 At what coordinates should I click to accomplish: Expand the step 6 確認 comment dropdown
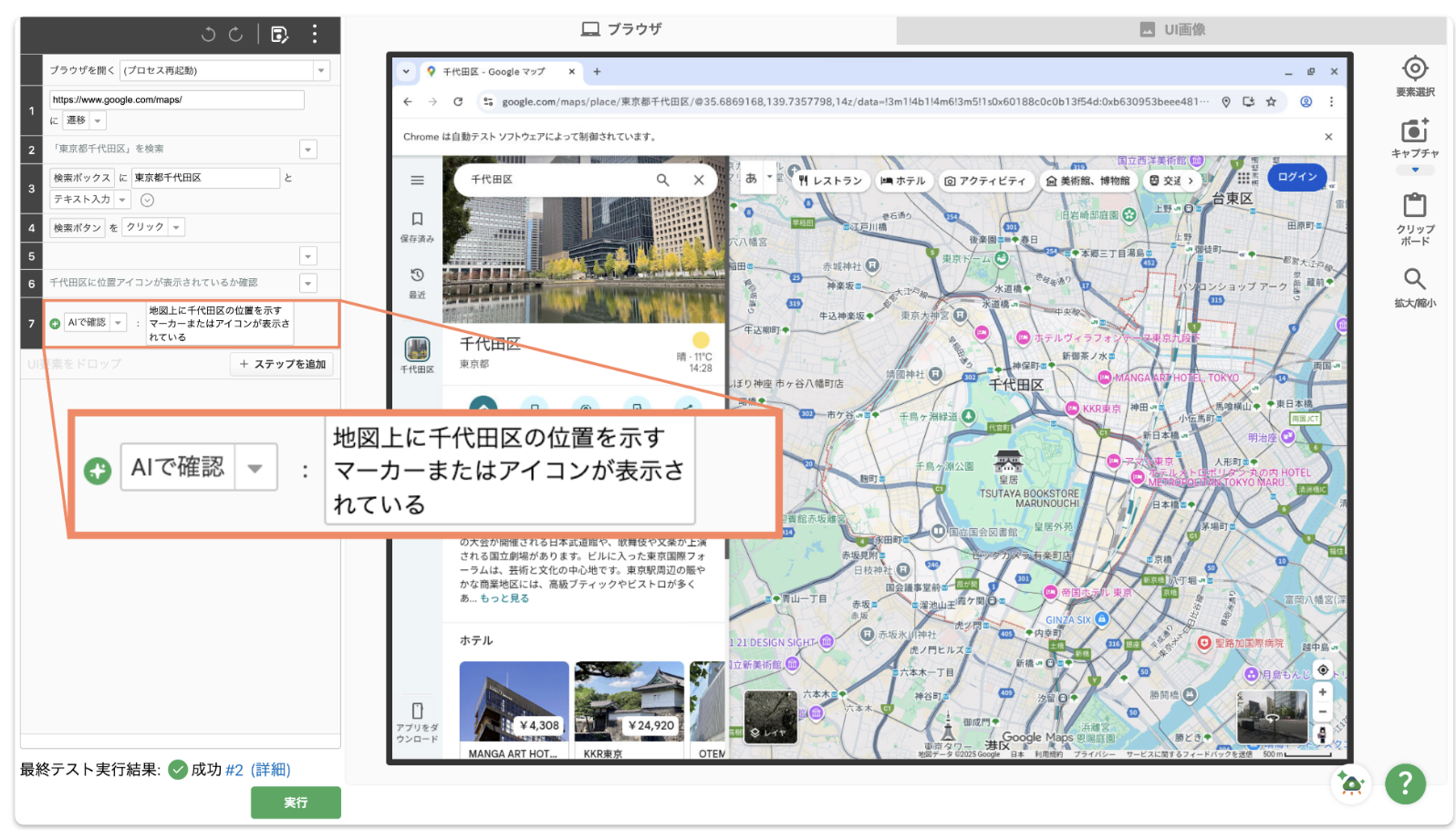pos(308,284)
